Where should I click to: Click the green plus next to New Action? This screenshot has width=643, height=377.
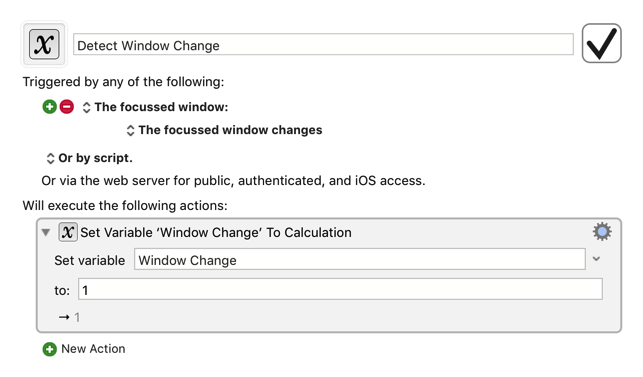point(50,349)
